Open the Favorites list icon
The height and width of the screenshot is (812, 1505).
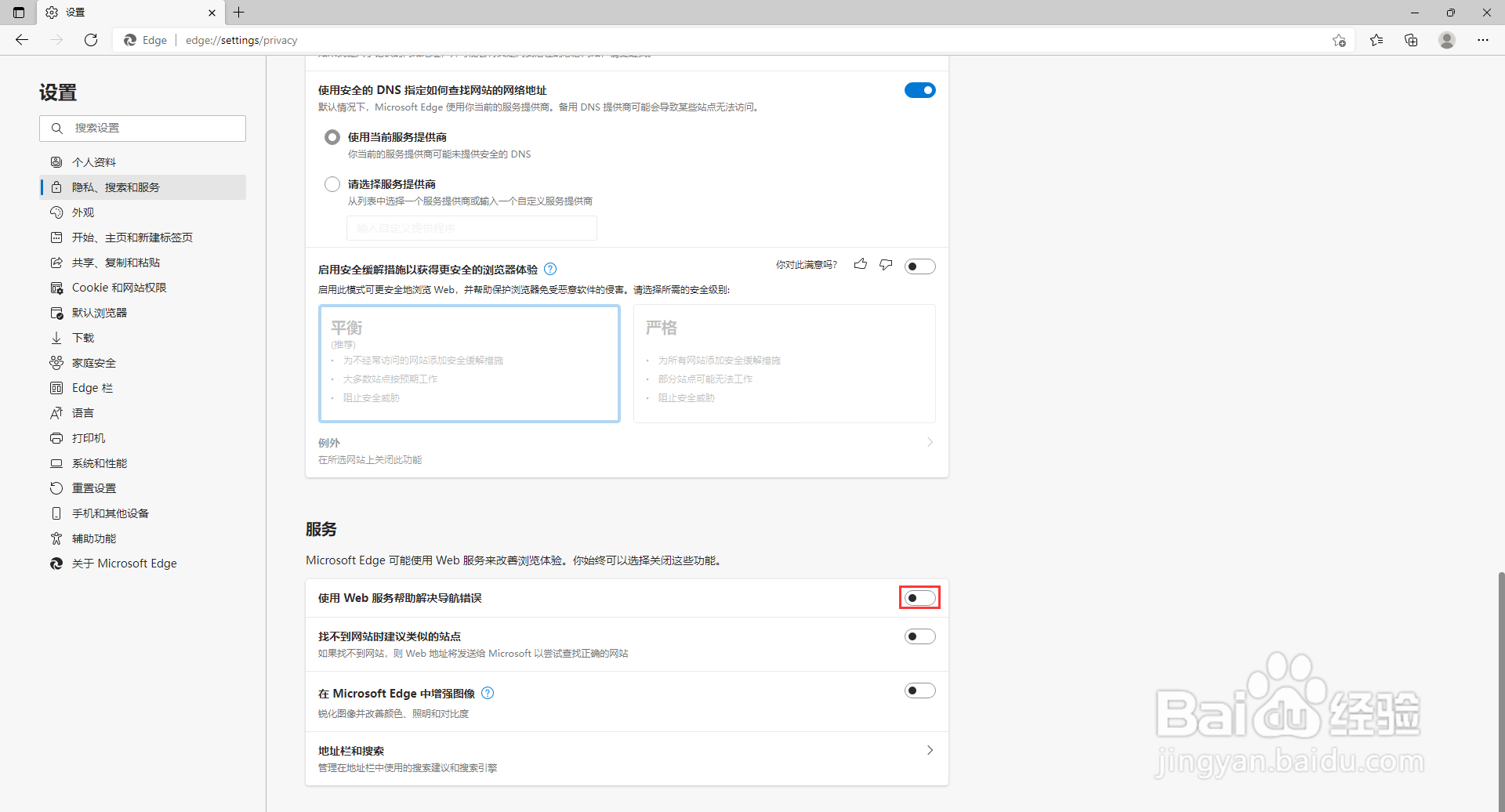click(x=1376, y=40)
